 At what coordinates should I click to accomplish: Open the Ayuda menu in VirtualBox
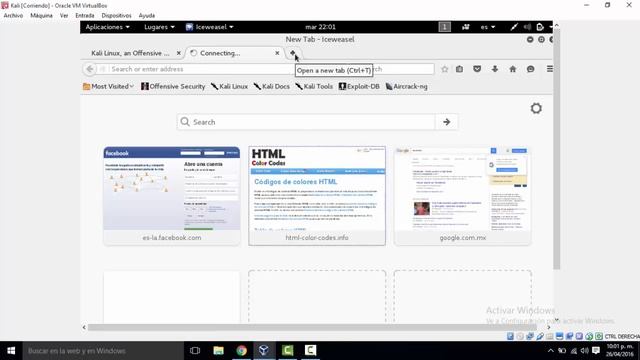(147, 16)
